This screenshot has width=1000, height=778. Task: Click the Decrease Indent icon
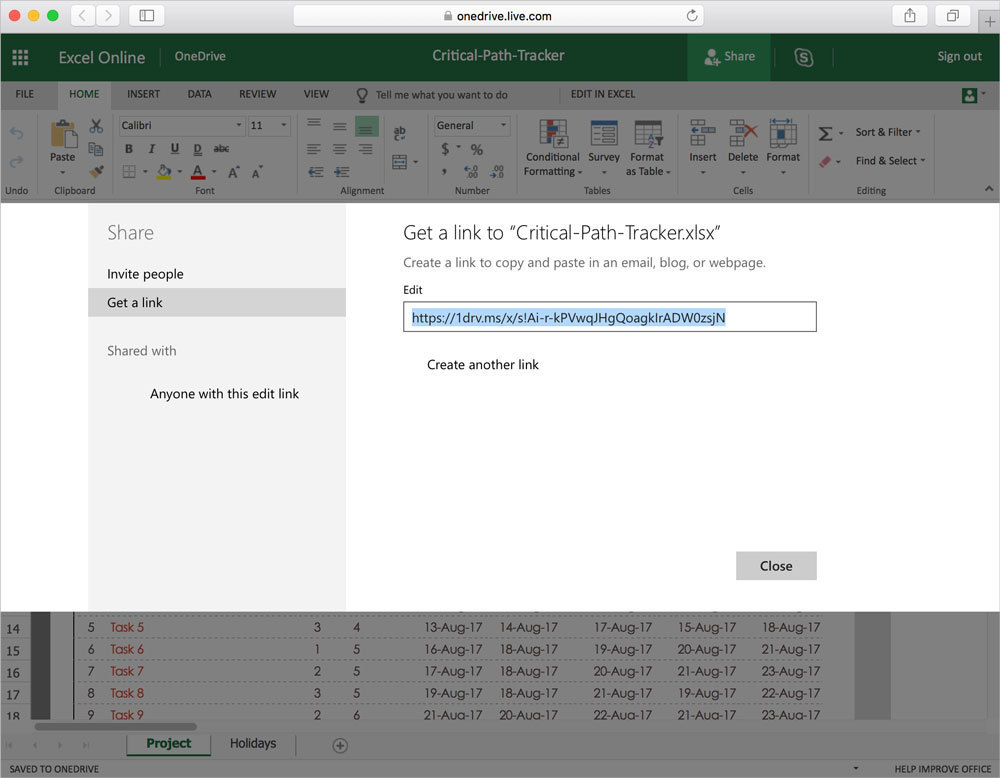(x=316, y=172)
